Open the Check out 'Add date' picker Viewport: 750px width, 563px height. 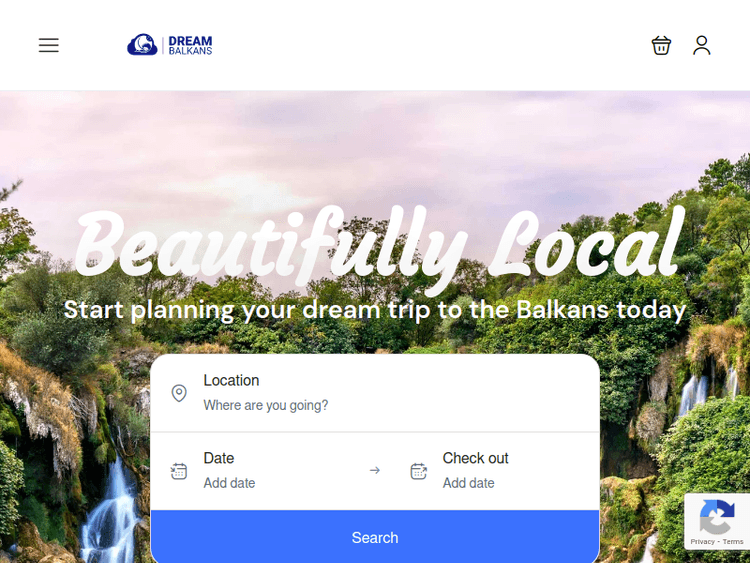[x=468, y=483]
